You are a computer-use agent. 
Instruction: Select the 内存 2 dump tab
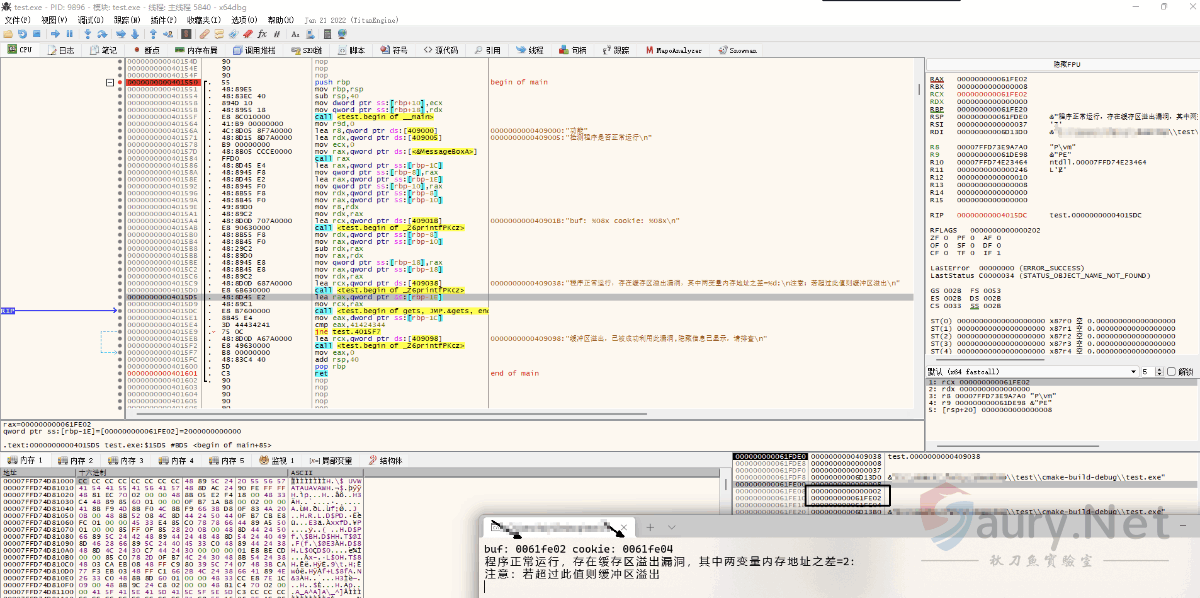76,460
